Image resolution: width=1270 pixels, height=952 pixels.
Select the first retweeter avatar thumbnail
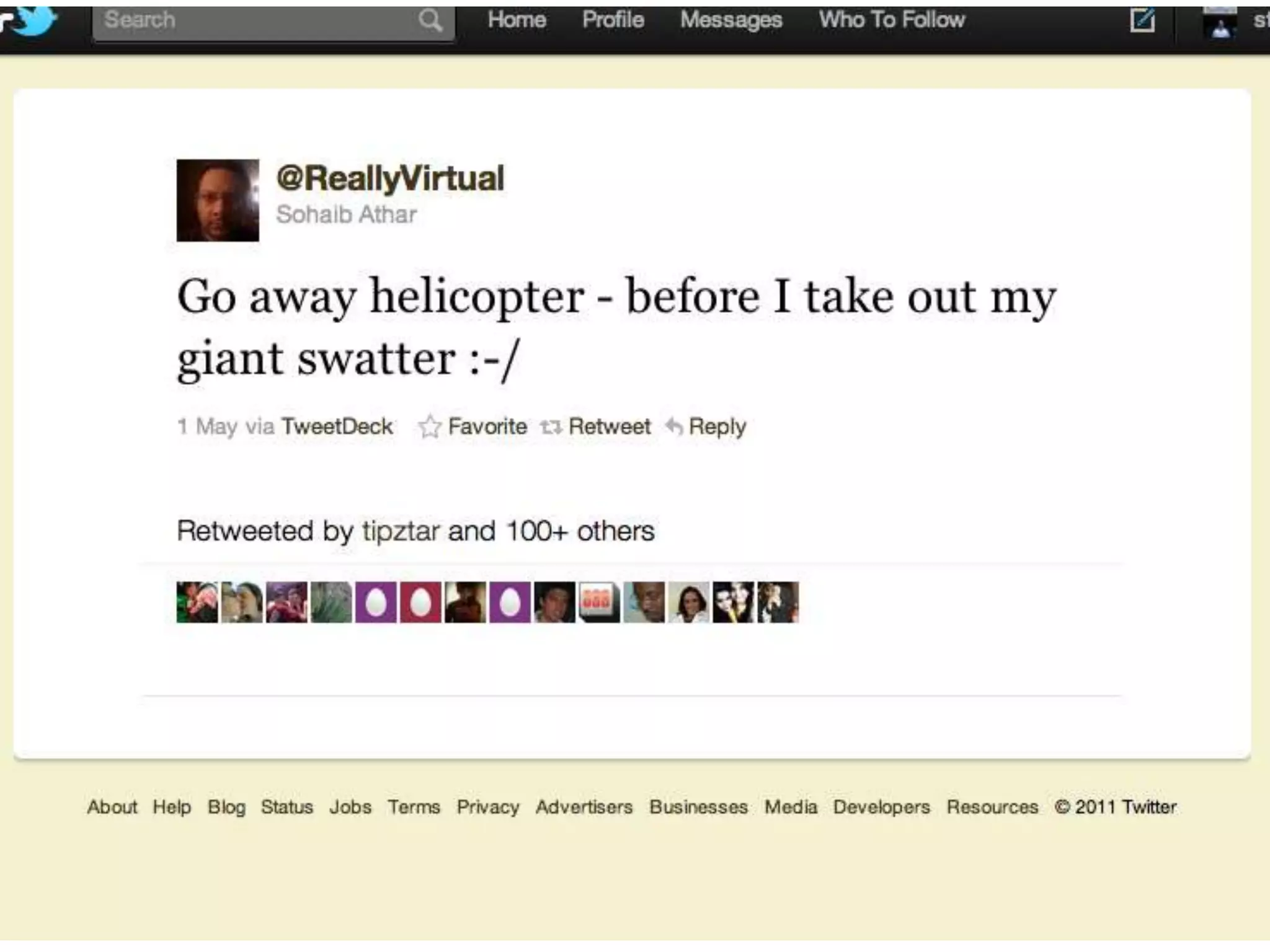pos(197,602)
